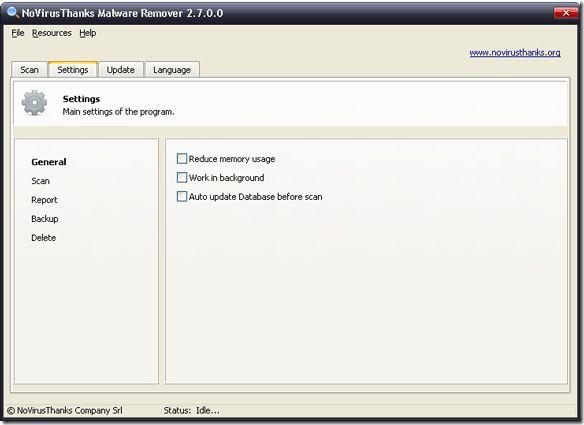This screenshot has width=584, height=425.
Task: Click 'Main settings of the program.' description
Action: coord(118,112)
